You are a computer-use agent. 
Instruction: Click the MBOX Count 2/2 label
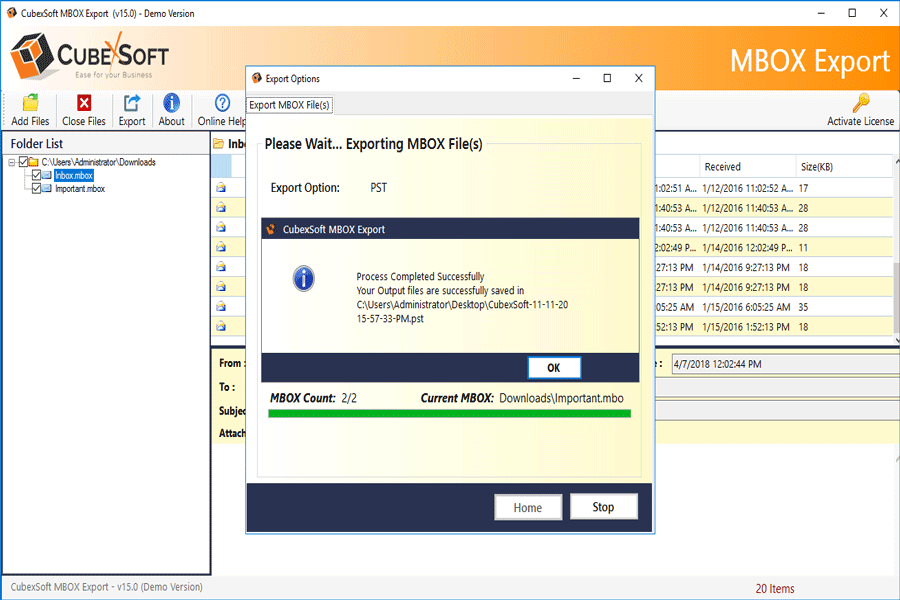click(313, 398)
